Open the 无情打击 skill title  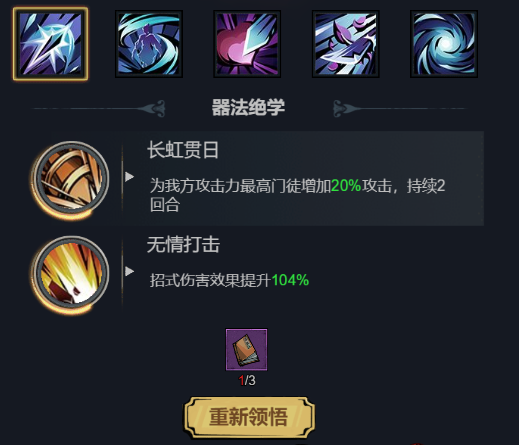click(x=183, y=245)
